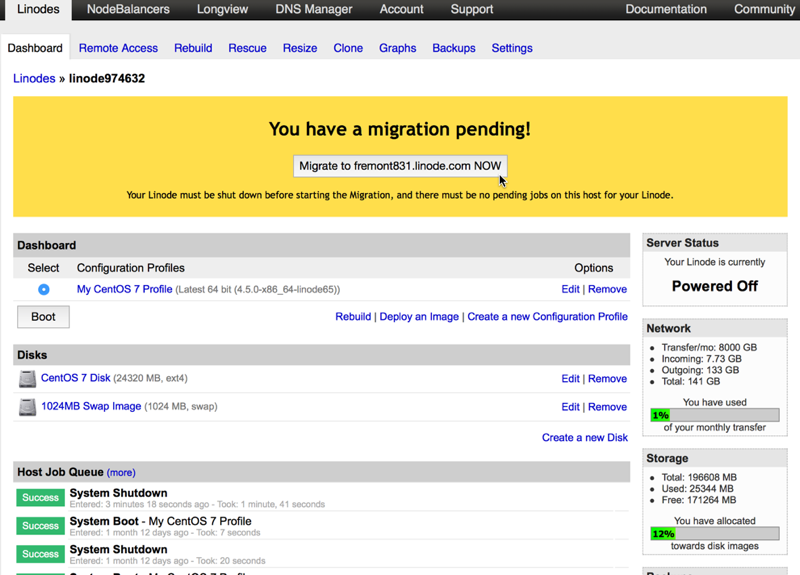
Task: Click Success badge for System Boot job
Action: coord(40,526)
